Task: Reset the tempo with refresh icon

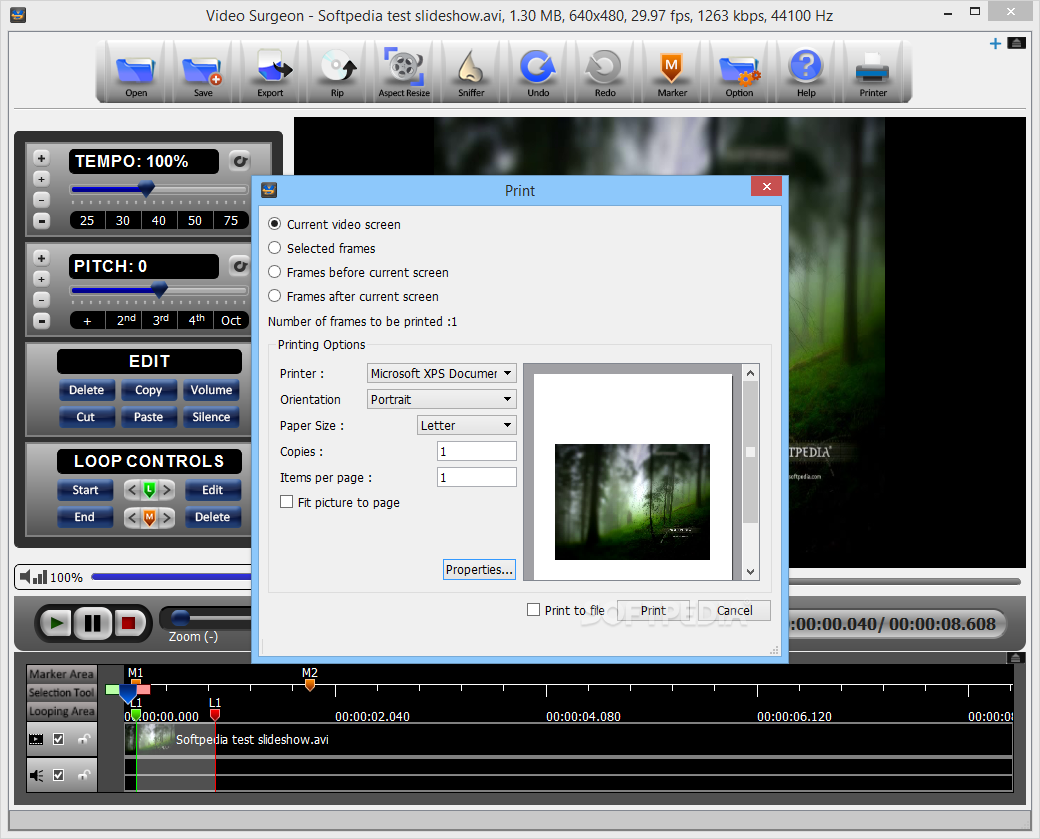Action: [239, 161]
